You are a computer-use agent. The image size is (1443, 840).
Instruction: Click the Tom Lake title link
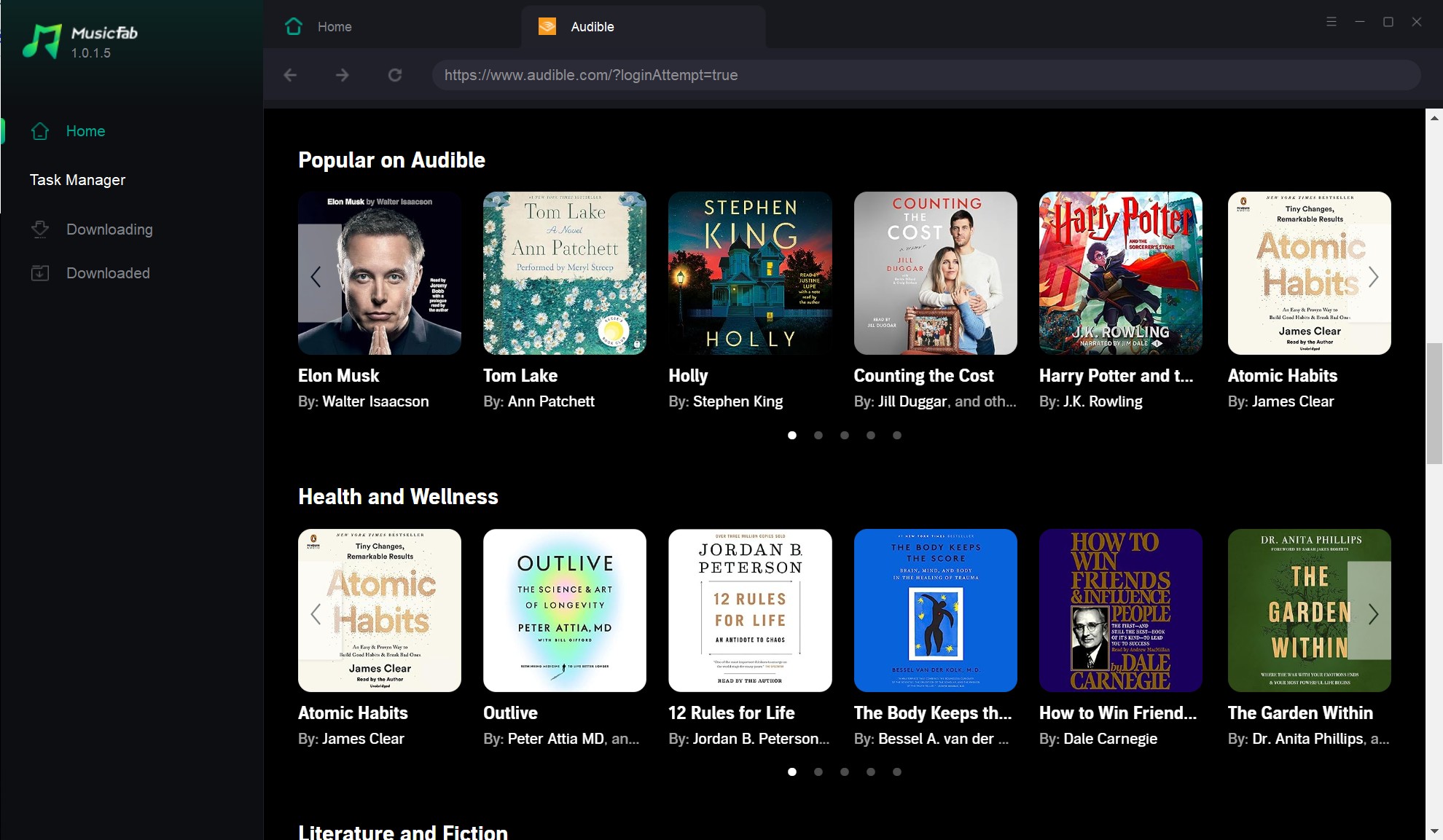520,376
